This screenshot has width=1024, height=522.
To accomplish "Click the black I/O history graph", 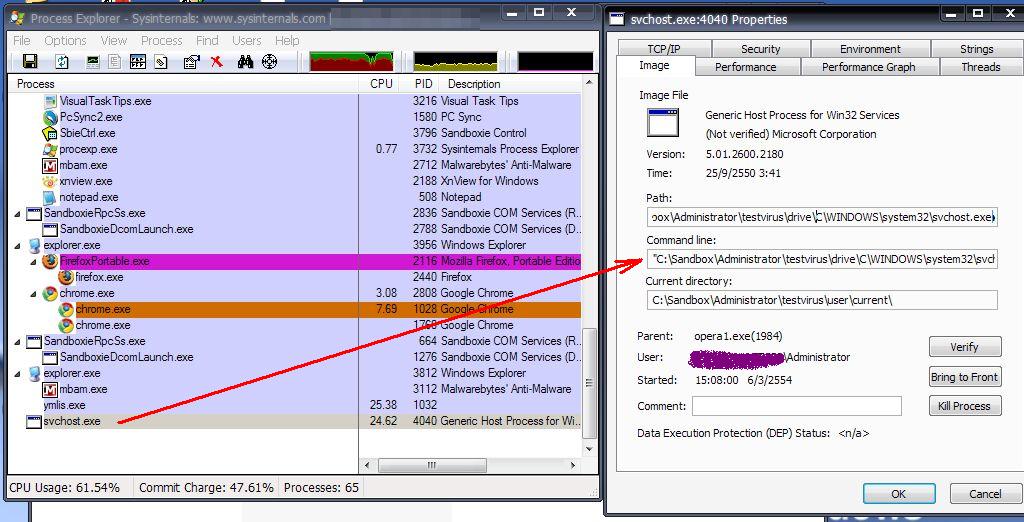I will 556,62.
